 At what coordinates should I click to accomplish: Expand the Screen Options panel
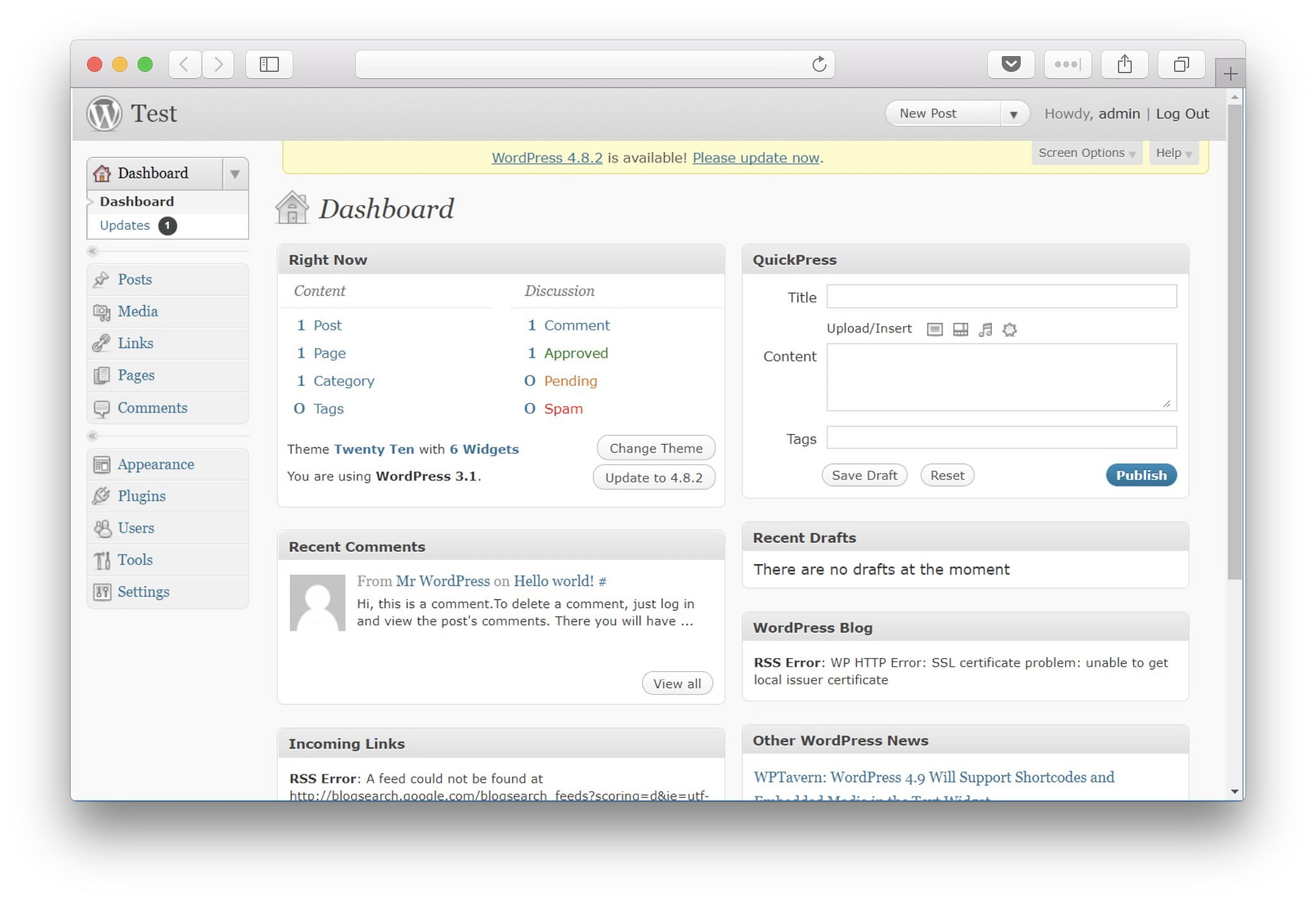click(x=1086, y=153)
